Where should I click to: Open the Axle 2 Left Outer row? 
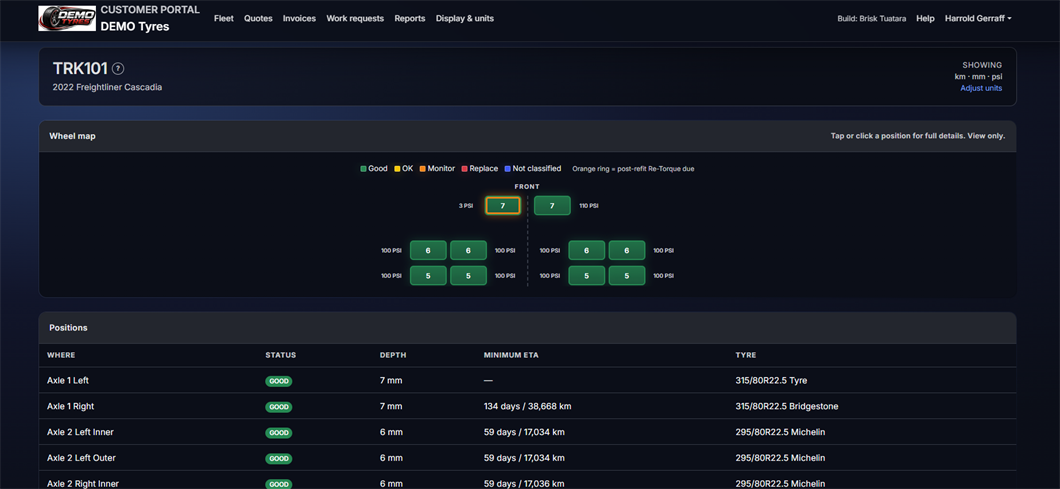(527, 458)
